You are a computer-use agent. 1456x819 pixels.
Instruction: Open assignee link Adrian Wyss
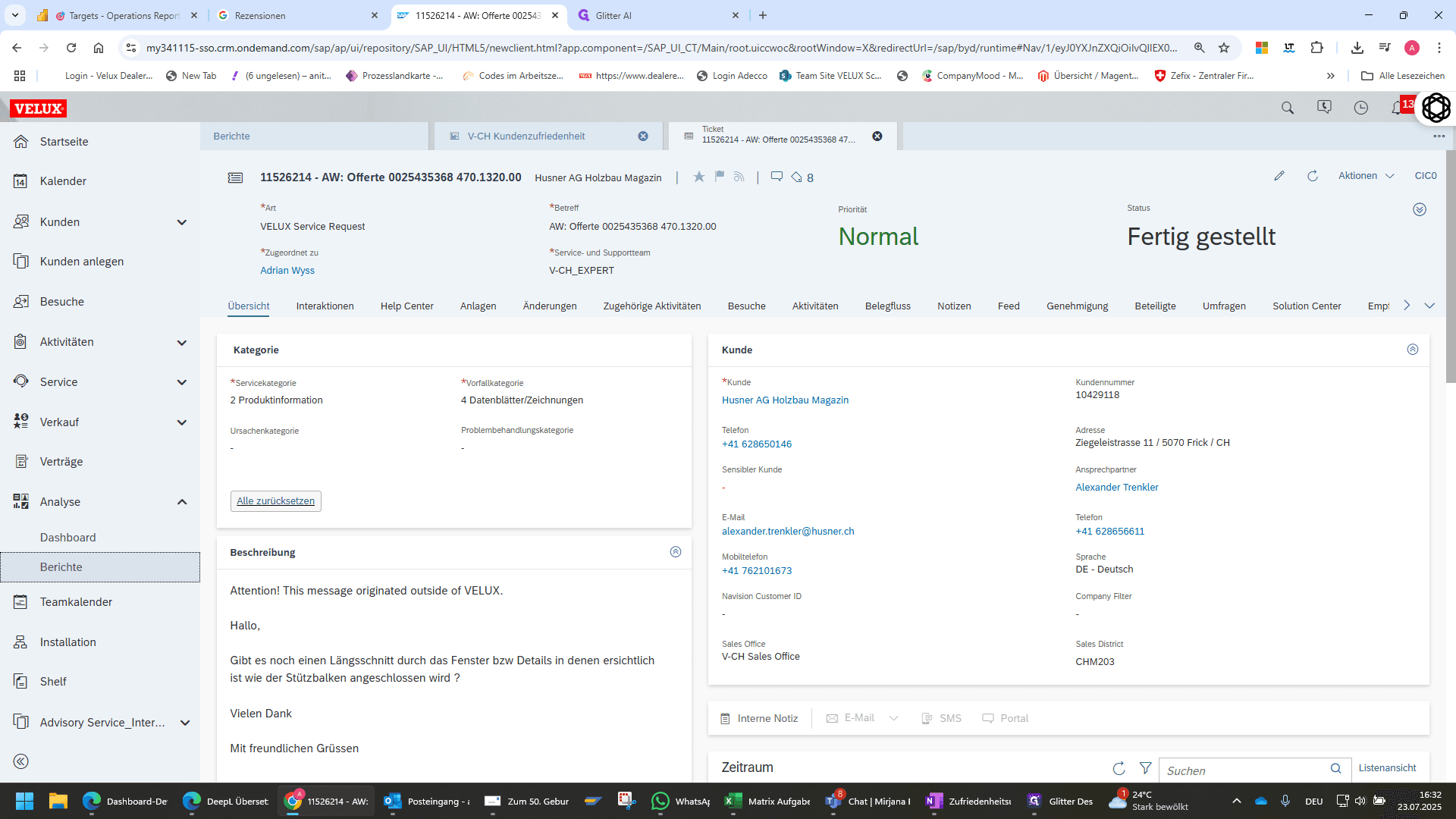[x=287, y=271]
